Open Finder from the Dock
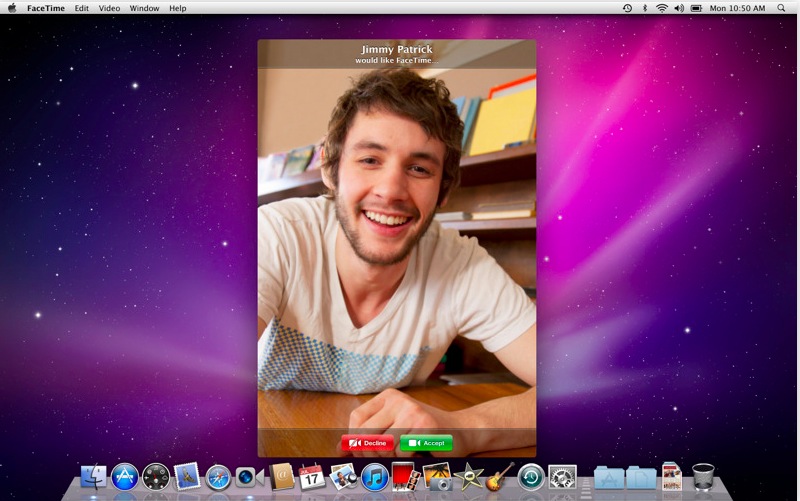800x501 pixels. click(x=94, y=478)
